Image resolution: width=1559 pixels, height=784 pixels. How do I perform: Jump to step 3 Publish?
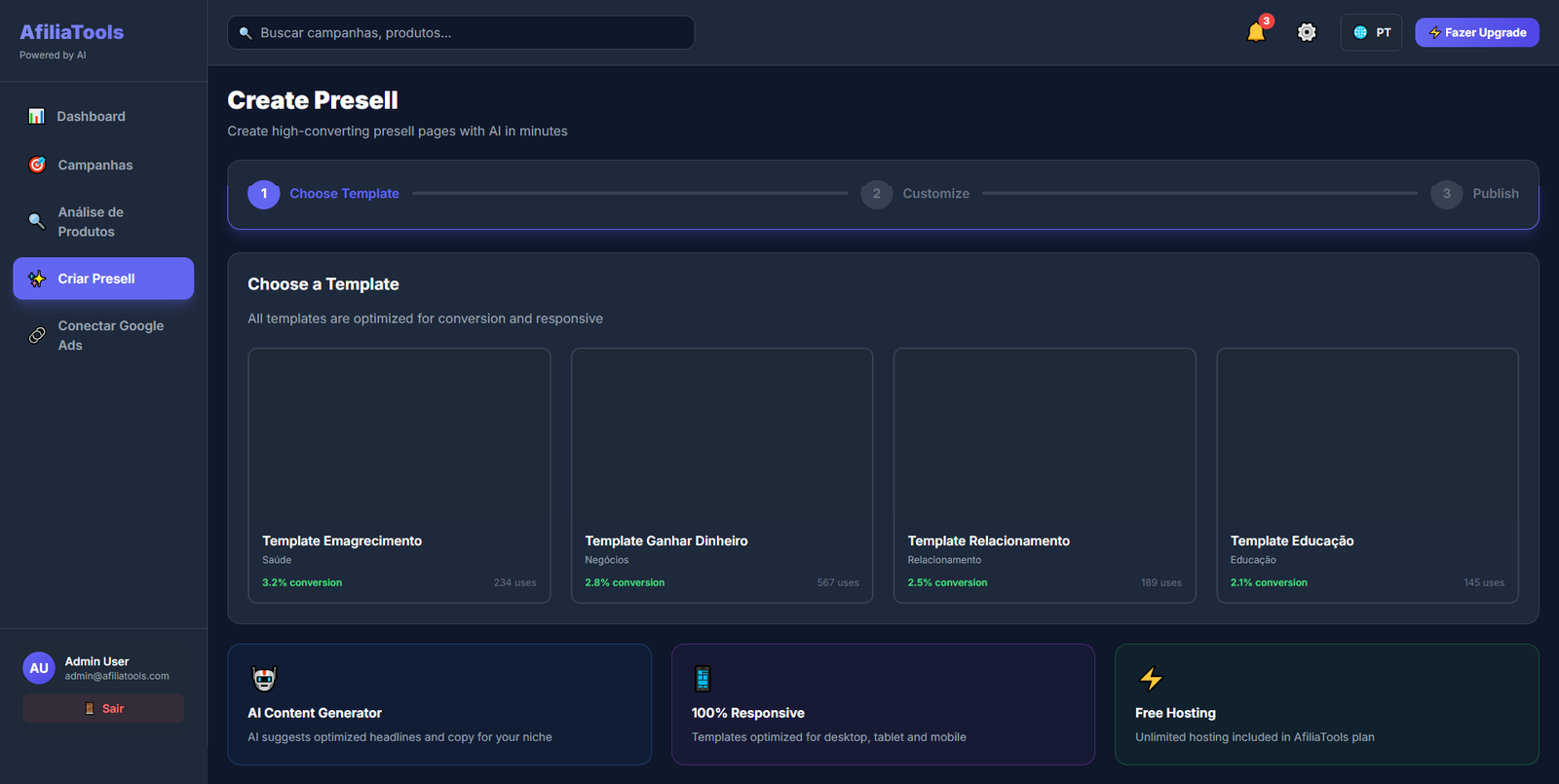pos(1475,194)
